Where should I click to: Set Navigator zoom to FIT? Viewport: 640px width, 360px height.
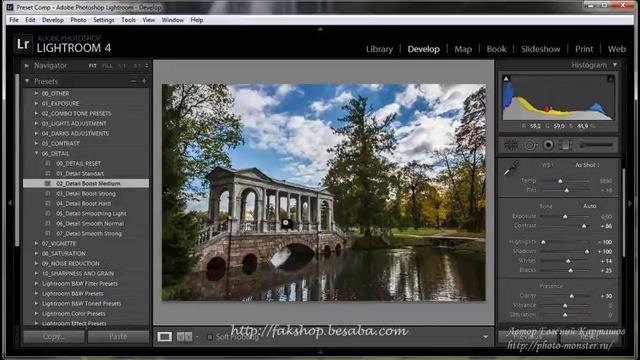pyautogui.click(x=93, y=66)
